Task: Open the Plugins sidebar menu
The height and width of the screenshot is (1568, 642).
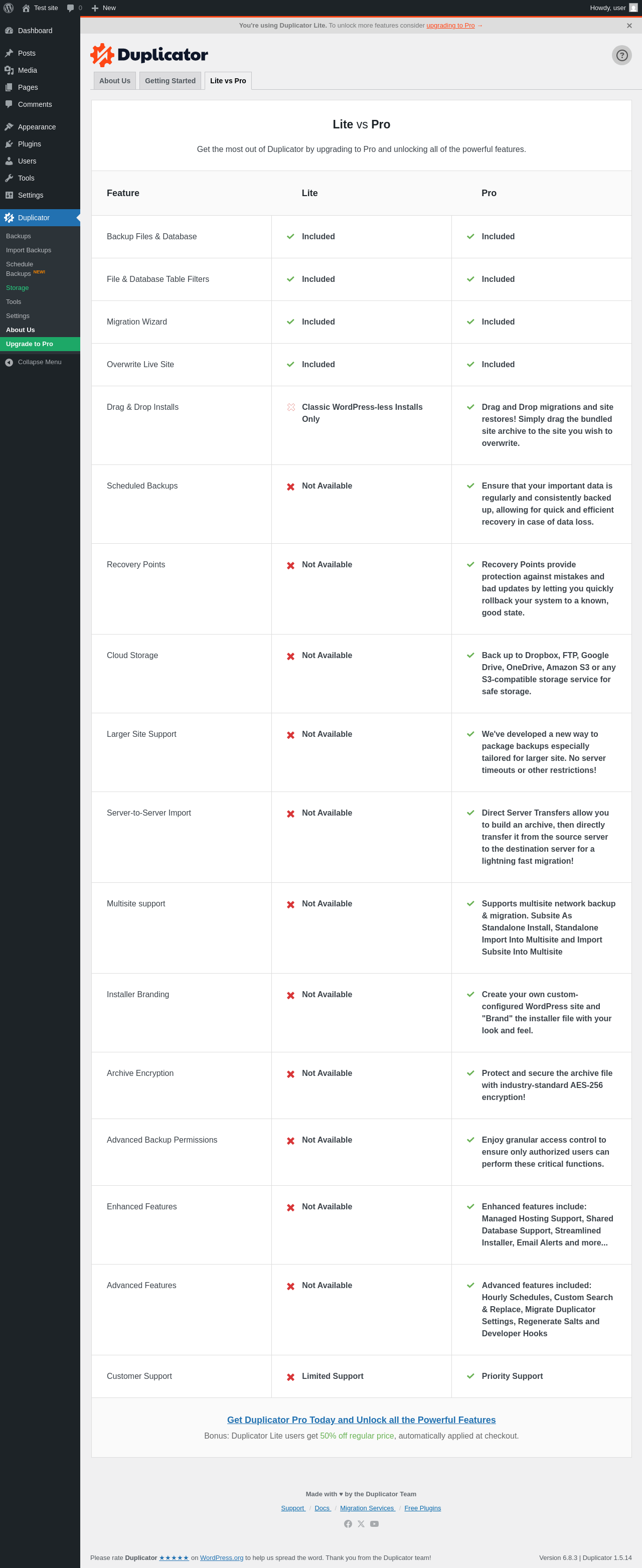Action: tap(29, 144)
